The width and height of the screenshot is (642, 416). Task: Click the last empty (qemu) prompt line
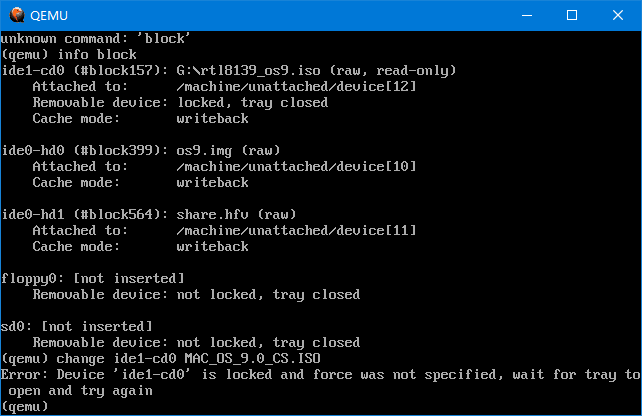coord(25,407)
